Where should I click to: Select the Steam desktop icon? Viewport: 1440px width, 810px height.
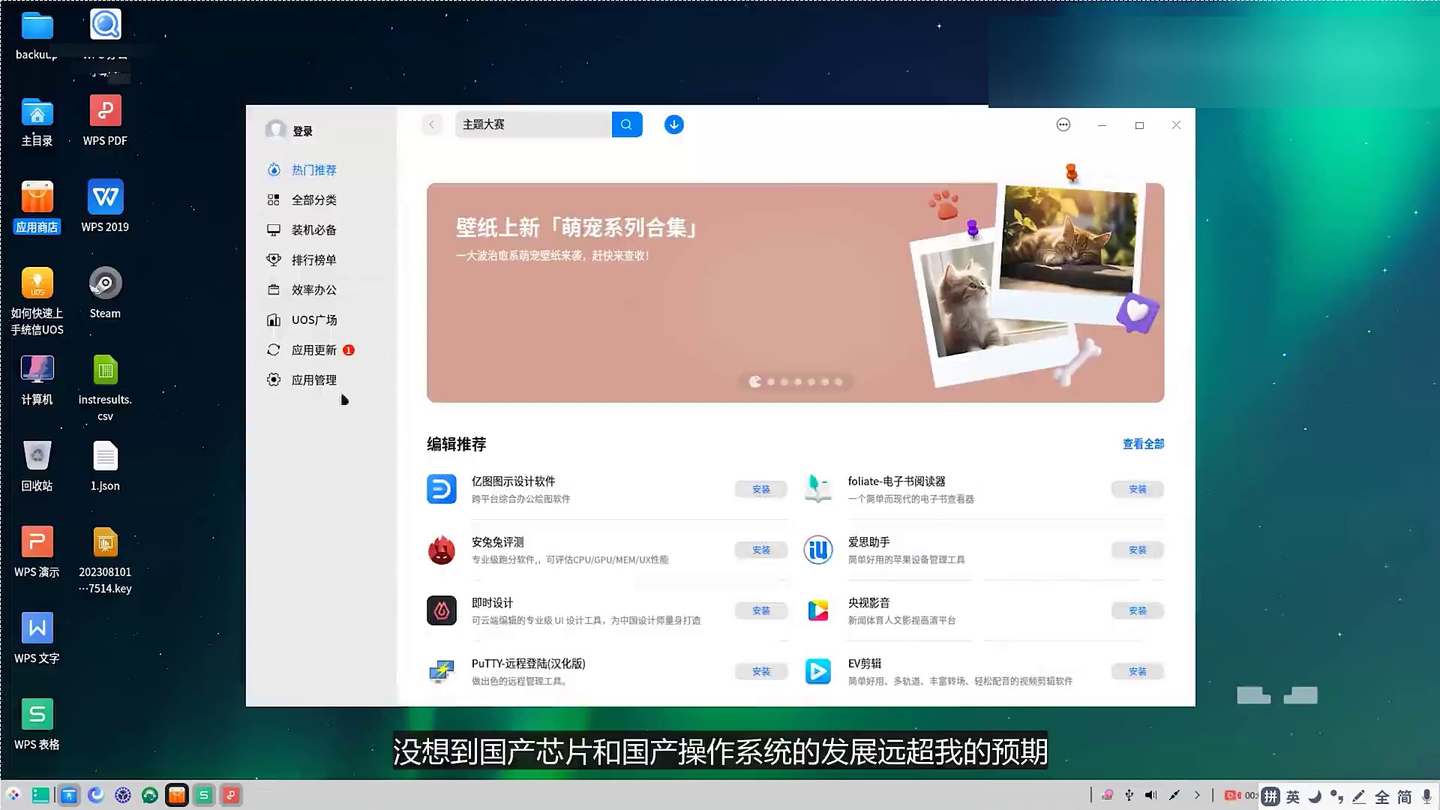pyautogui.click(x=105, y=284)
